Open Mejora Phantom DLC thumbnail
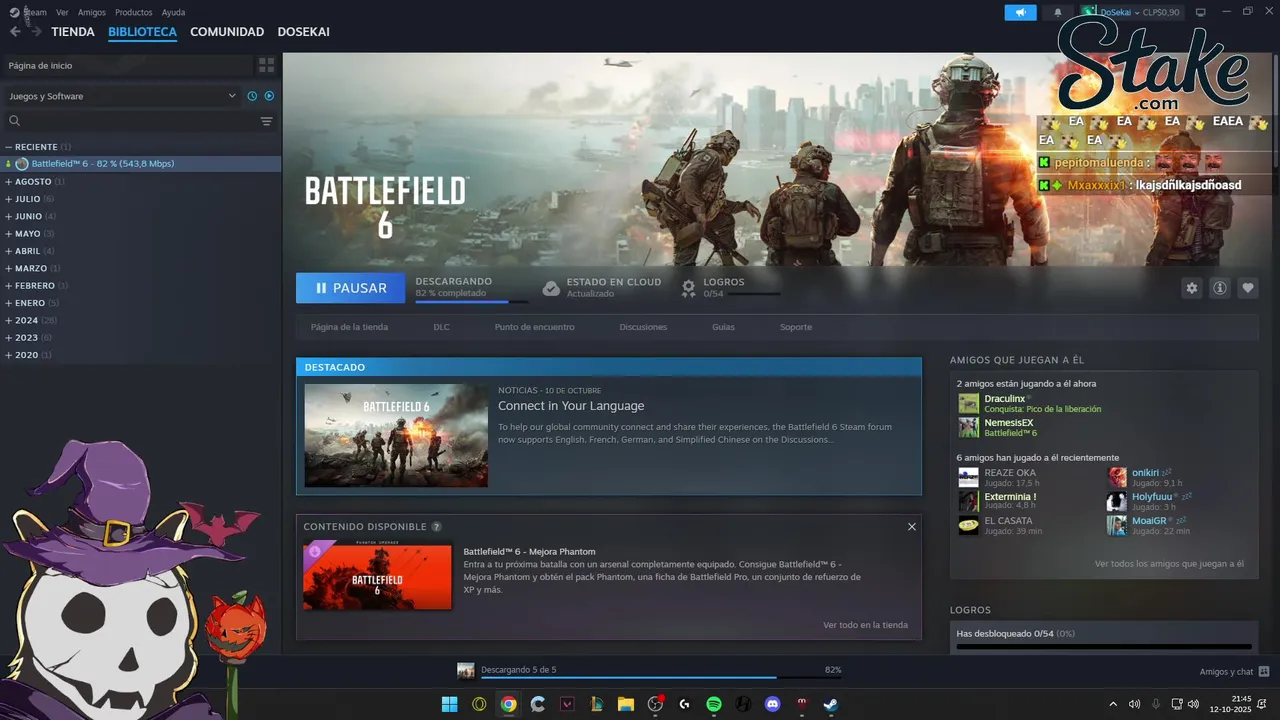Screen dimensions: 1280x720 [x=377, y=575]
